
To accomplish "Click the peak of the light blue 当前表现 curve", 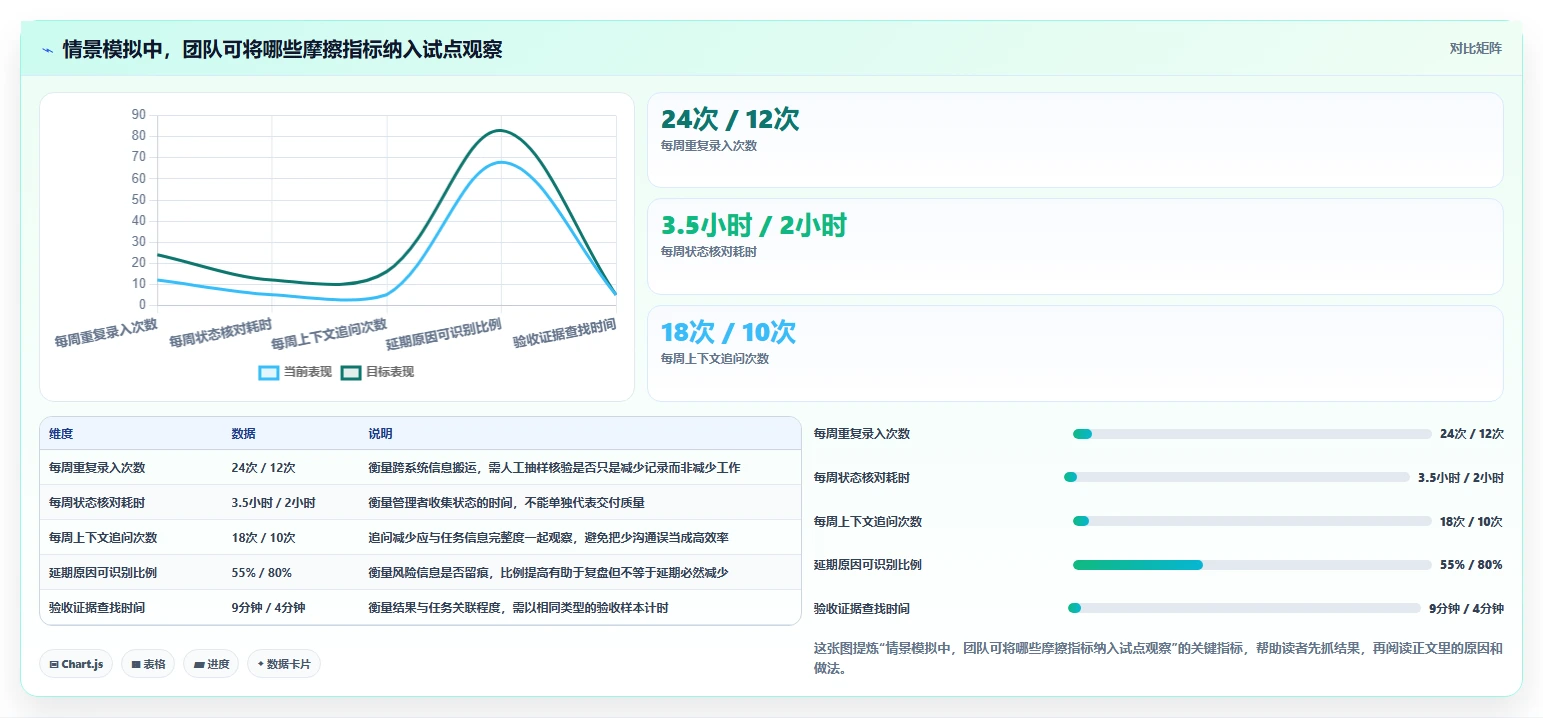I will (501, 162).
